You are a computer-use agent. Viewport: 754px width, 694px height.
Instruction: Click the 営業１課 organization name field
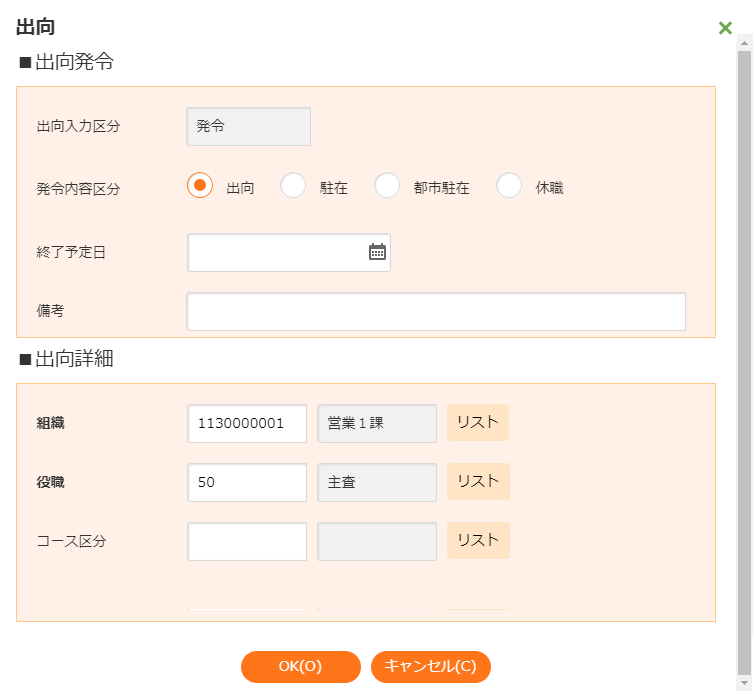pyautogui.click(x=377, y=423)
